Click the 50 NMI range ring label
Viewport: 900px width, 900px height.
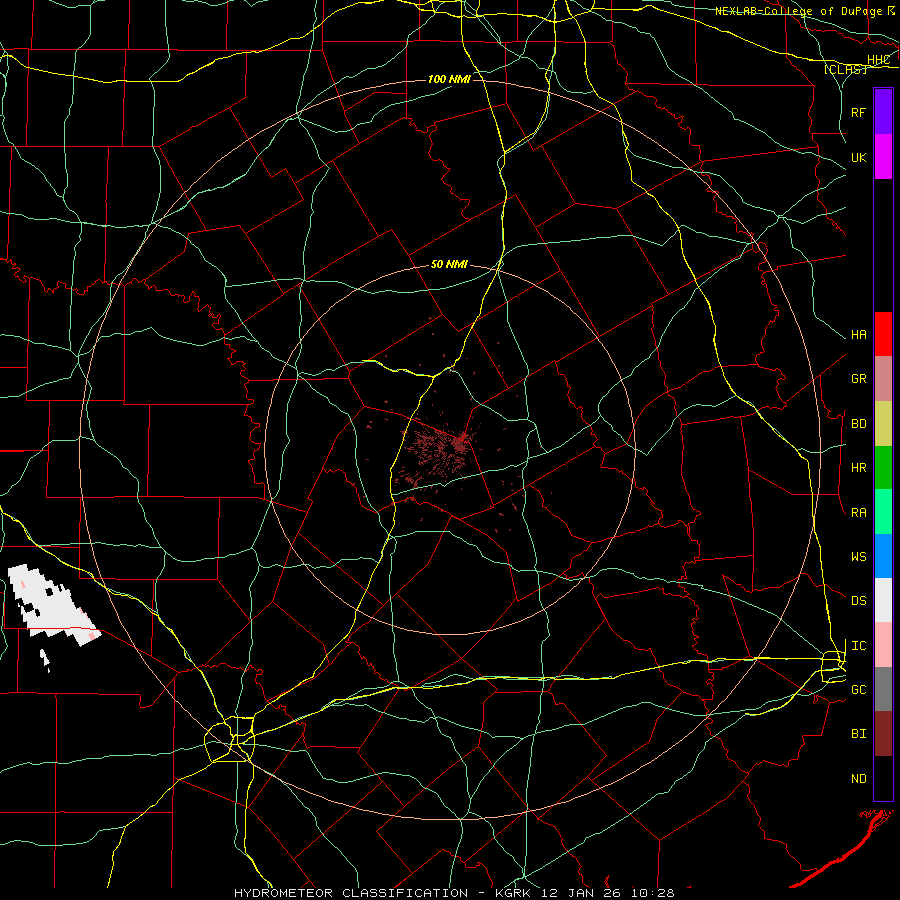click(449, 264)
